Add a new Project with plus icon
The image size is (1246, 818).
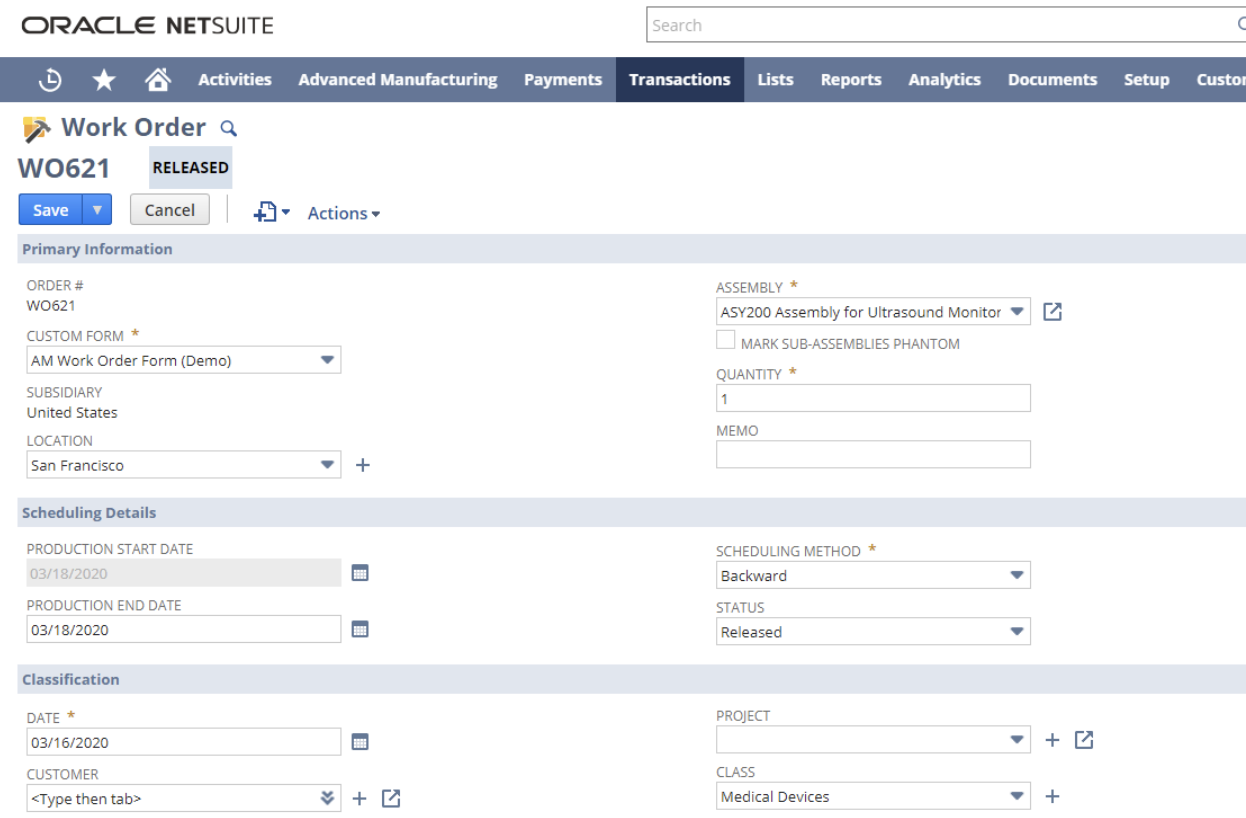(x=1052, y=740)
